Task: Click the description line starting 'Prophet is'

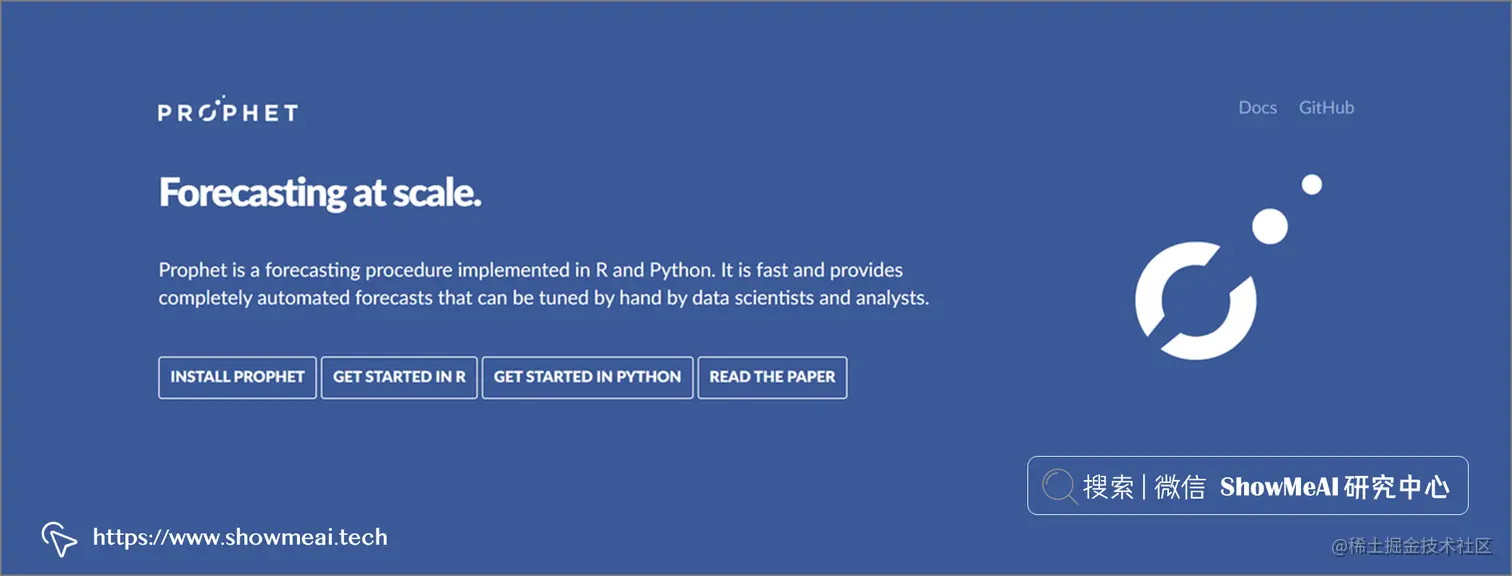Action: click(530, 270)
